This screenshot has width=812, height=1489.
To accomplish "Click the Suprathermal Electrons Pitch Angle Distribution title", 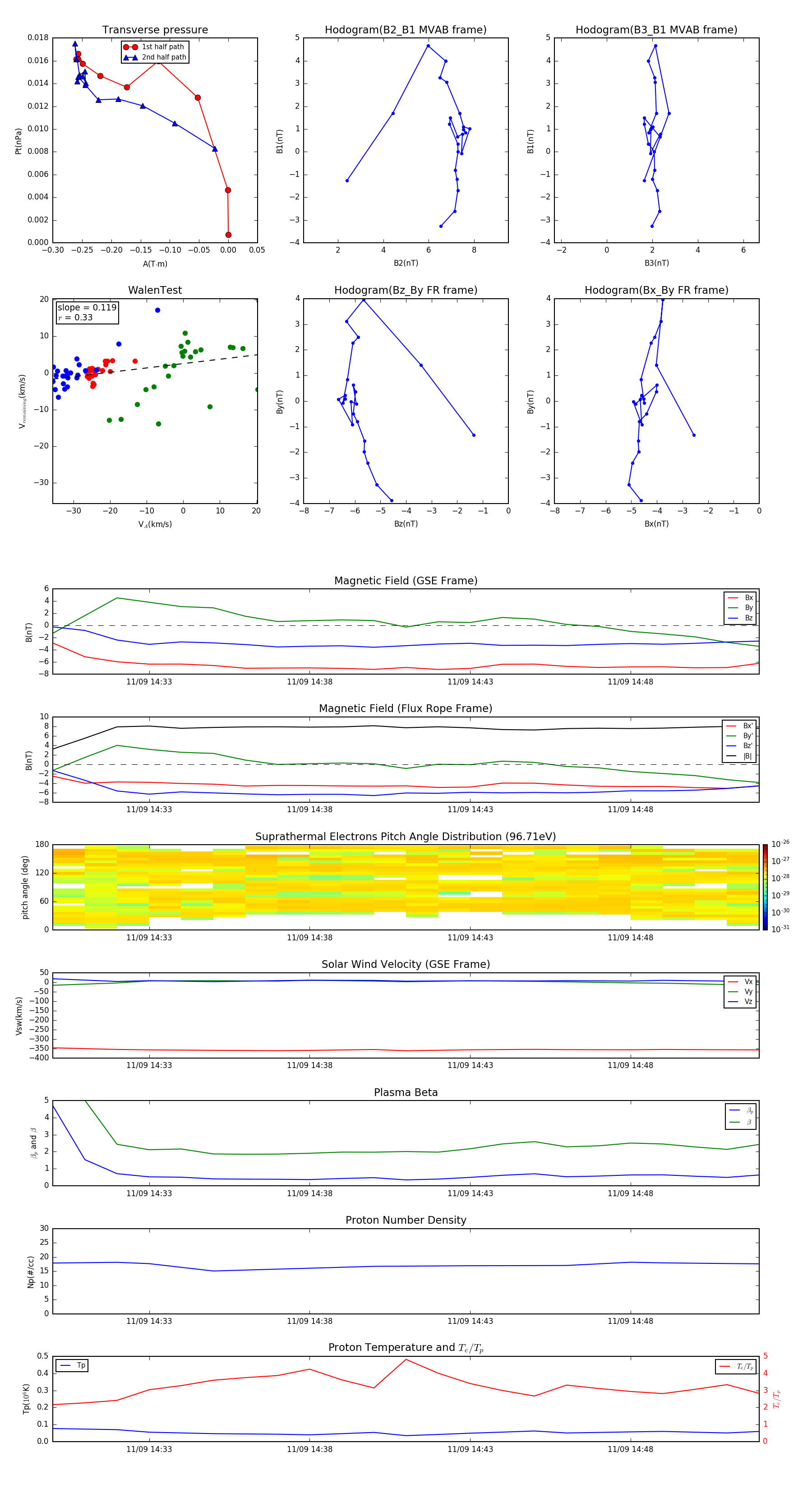I will coord(406,837).
